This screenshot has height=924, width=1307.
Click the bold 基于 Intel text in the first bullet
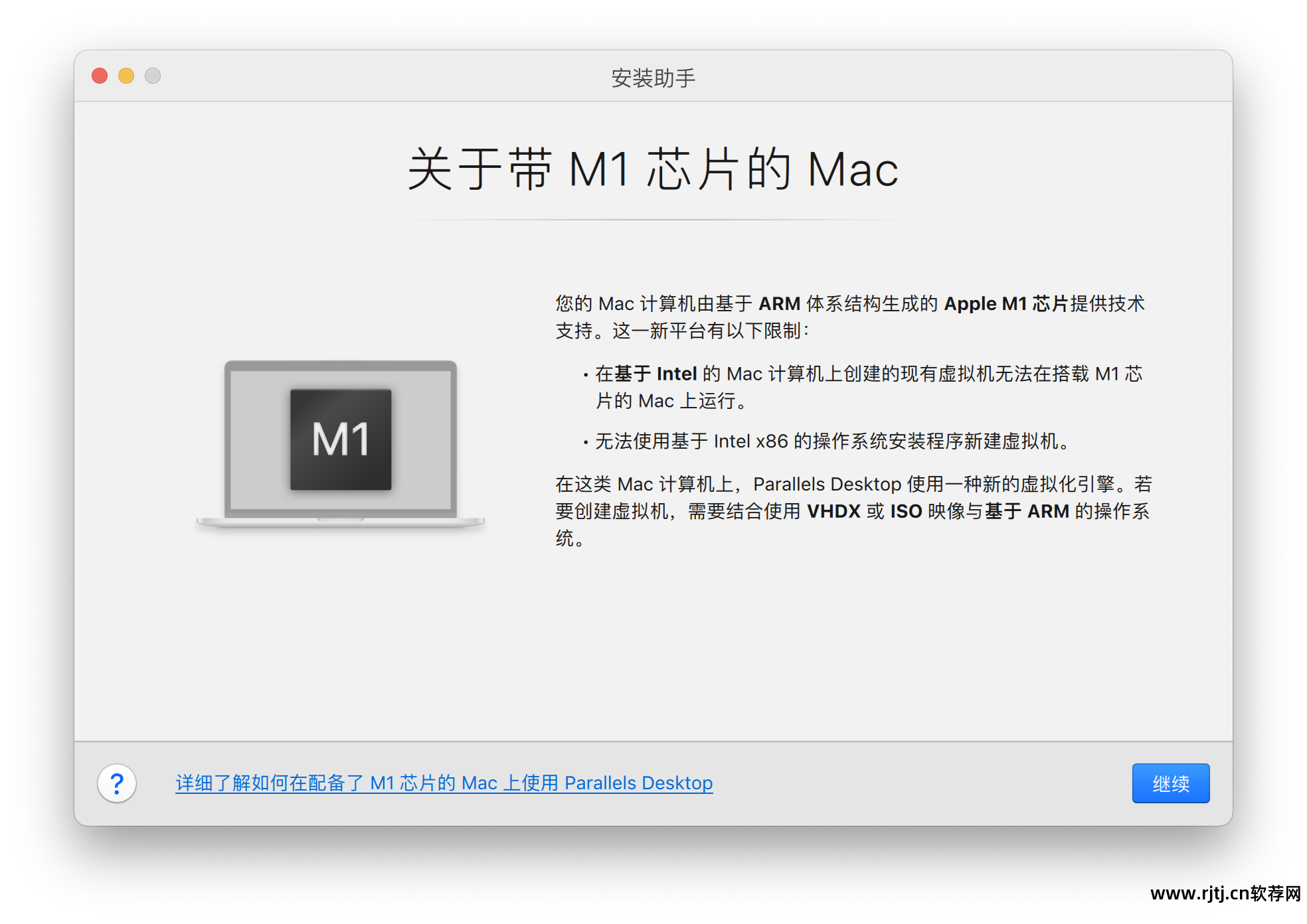(x=655, y=374)
